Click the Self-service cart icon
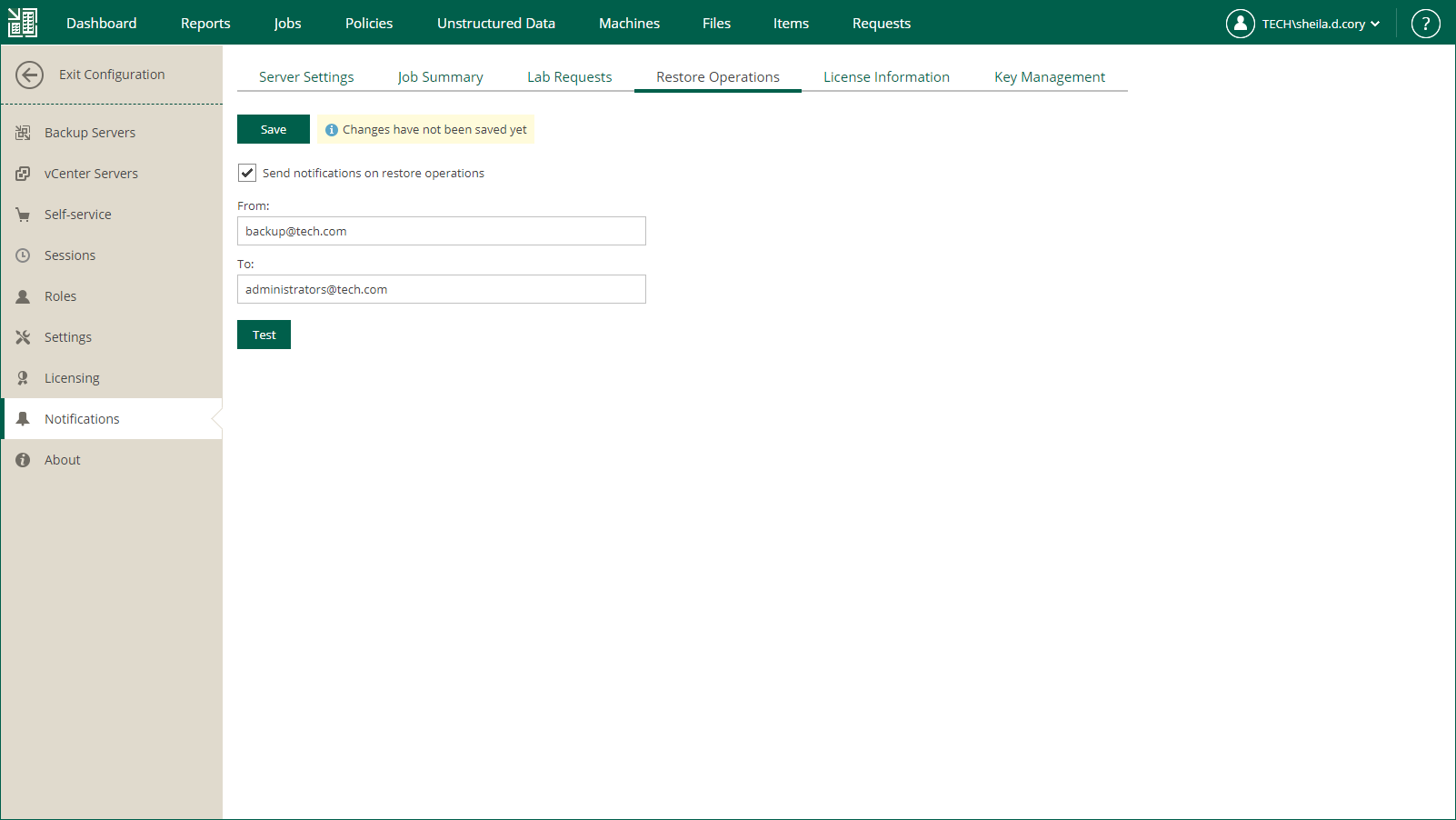The image size is (1456, 820). coord(23,214)
